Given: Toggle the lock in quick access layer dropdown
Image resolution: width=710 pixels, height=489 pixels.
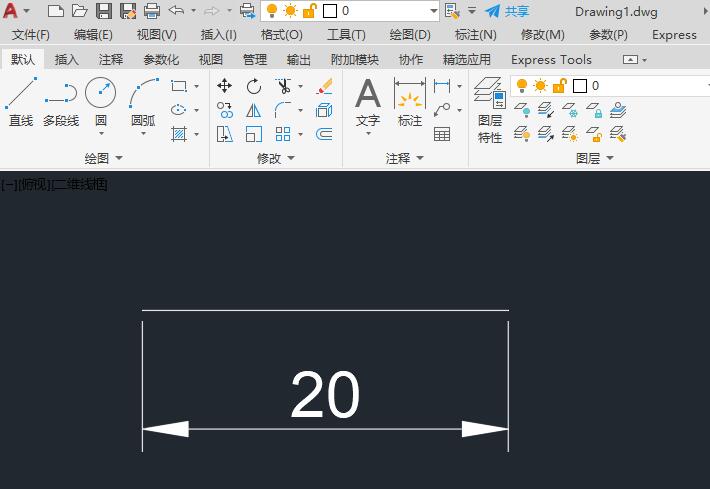Looking at the screenshot, I should pos(309,10).
